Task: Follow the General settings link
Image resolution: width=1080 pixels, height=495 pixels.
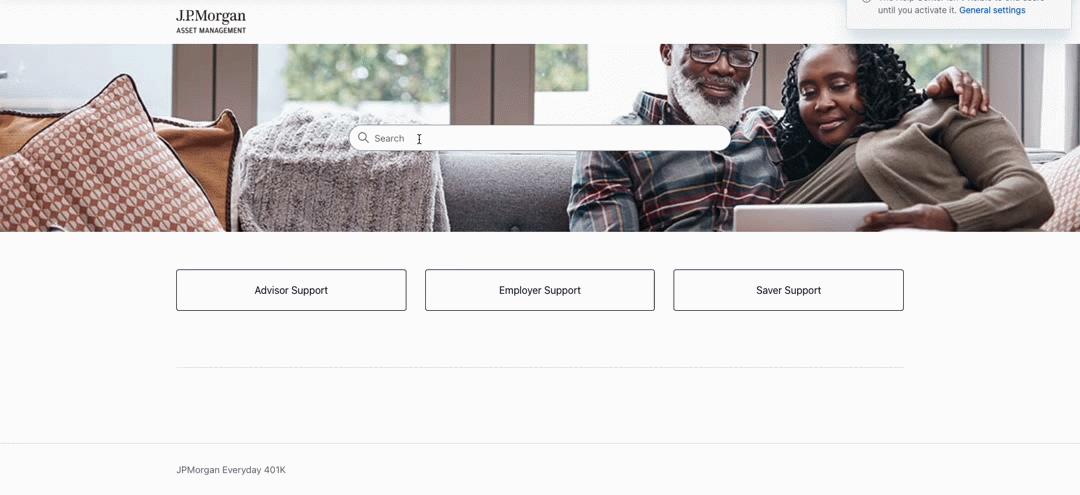Action: (992, 10)
